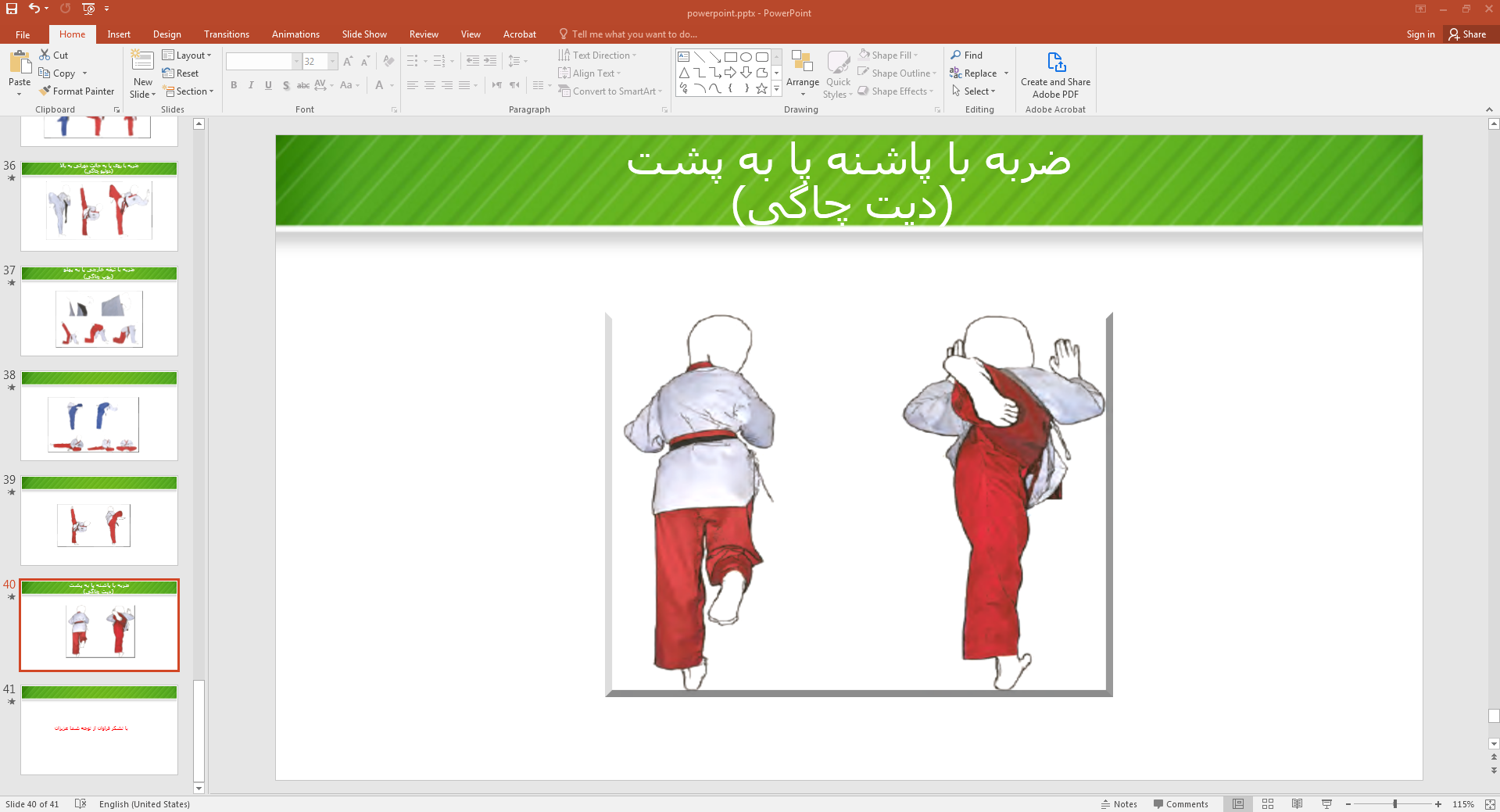The image size is (1500, 812).
Task: Select slide 41 thumbnail
Action: click(x=99, y=730)
